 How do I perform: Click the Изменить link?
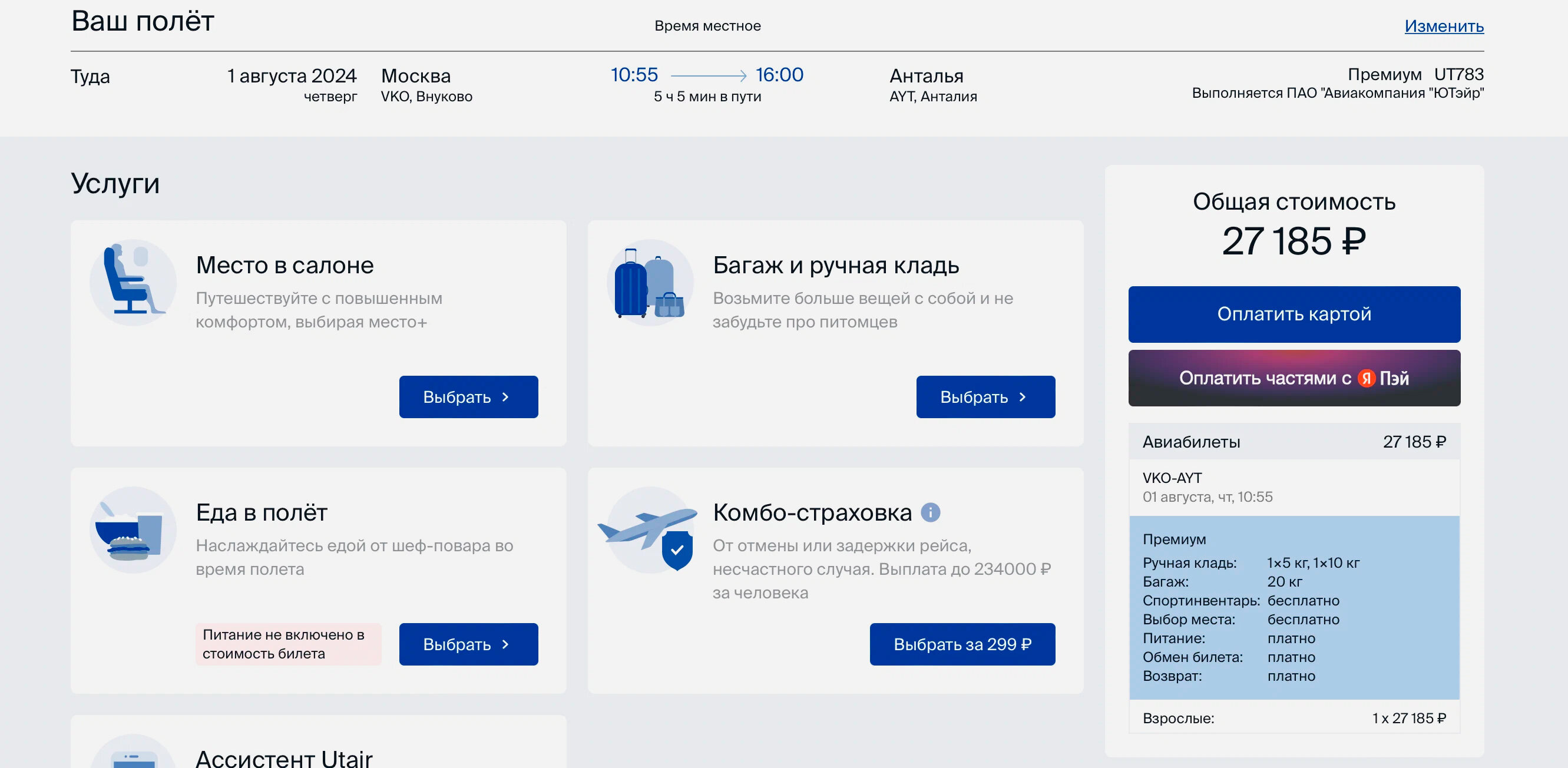click(1444, 25)
